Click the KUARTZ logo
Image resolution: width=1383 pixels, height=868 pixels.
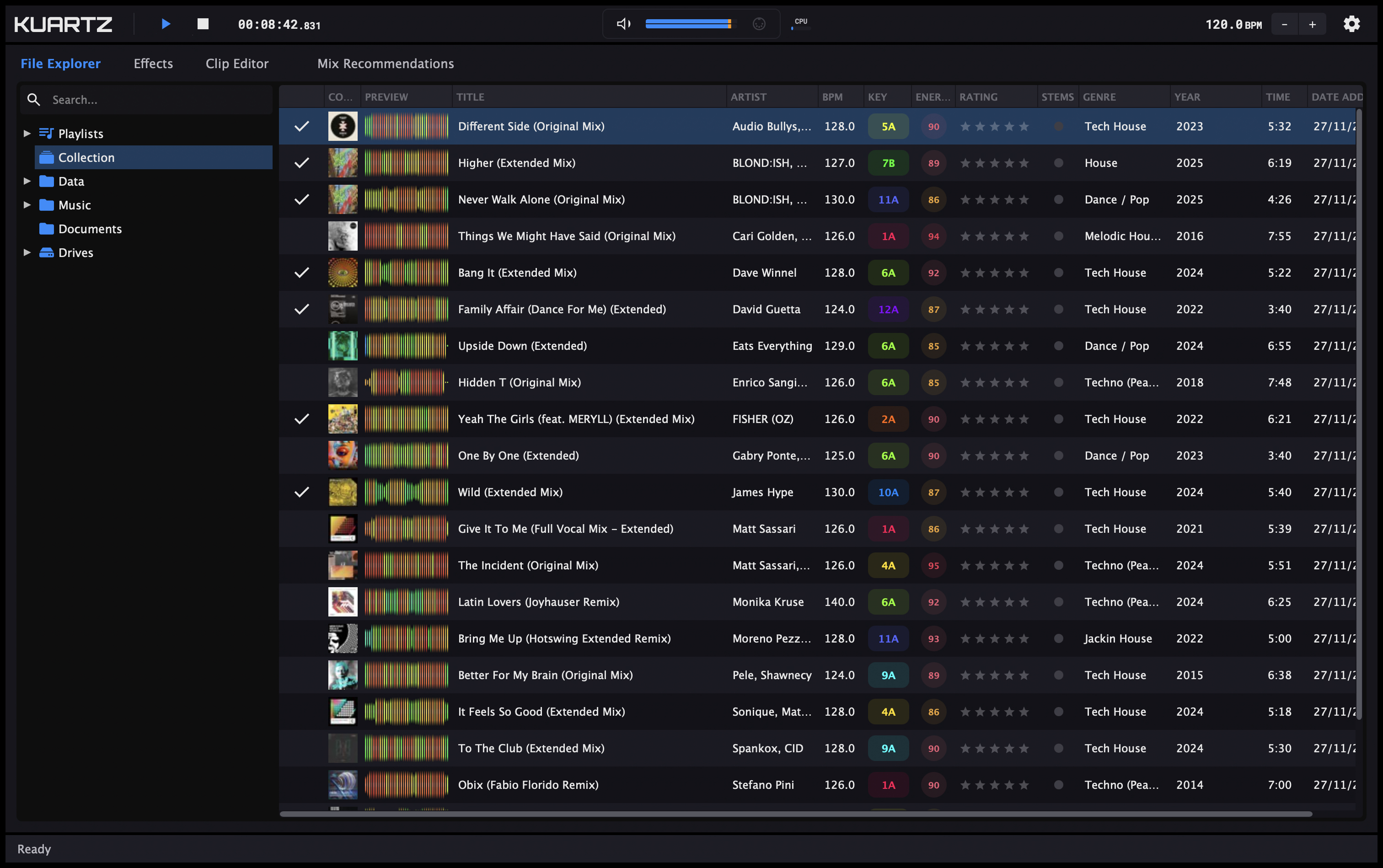pos(63,23)
